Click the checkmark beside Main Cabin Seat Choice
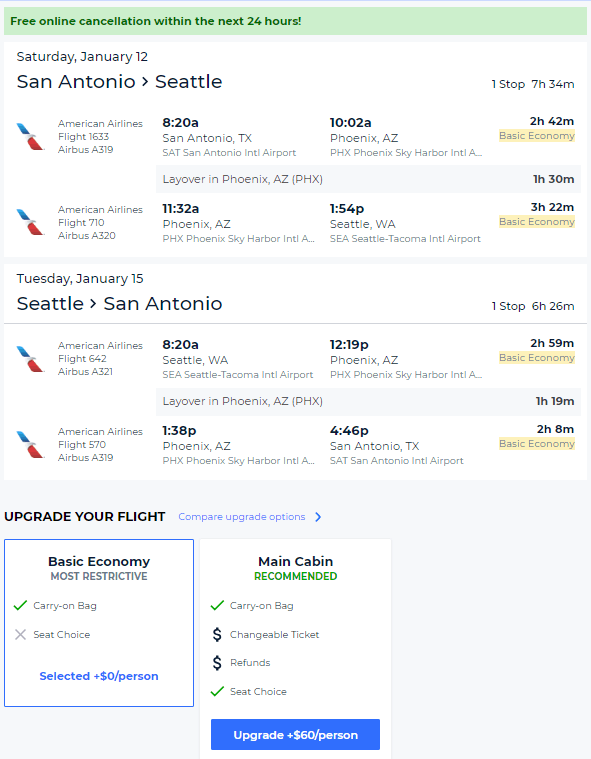Screen dimensions: 591x759 [217, 691]
